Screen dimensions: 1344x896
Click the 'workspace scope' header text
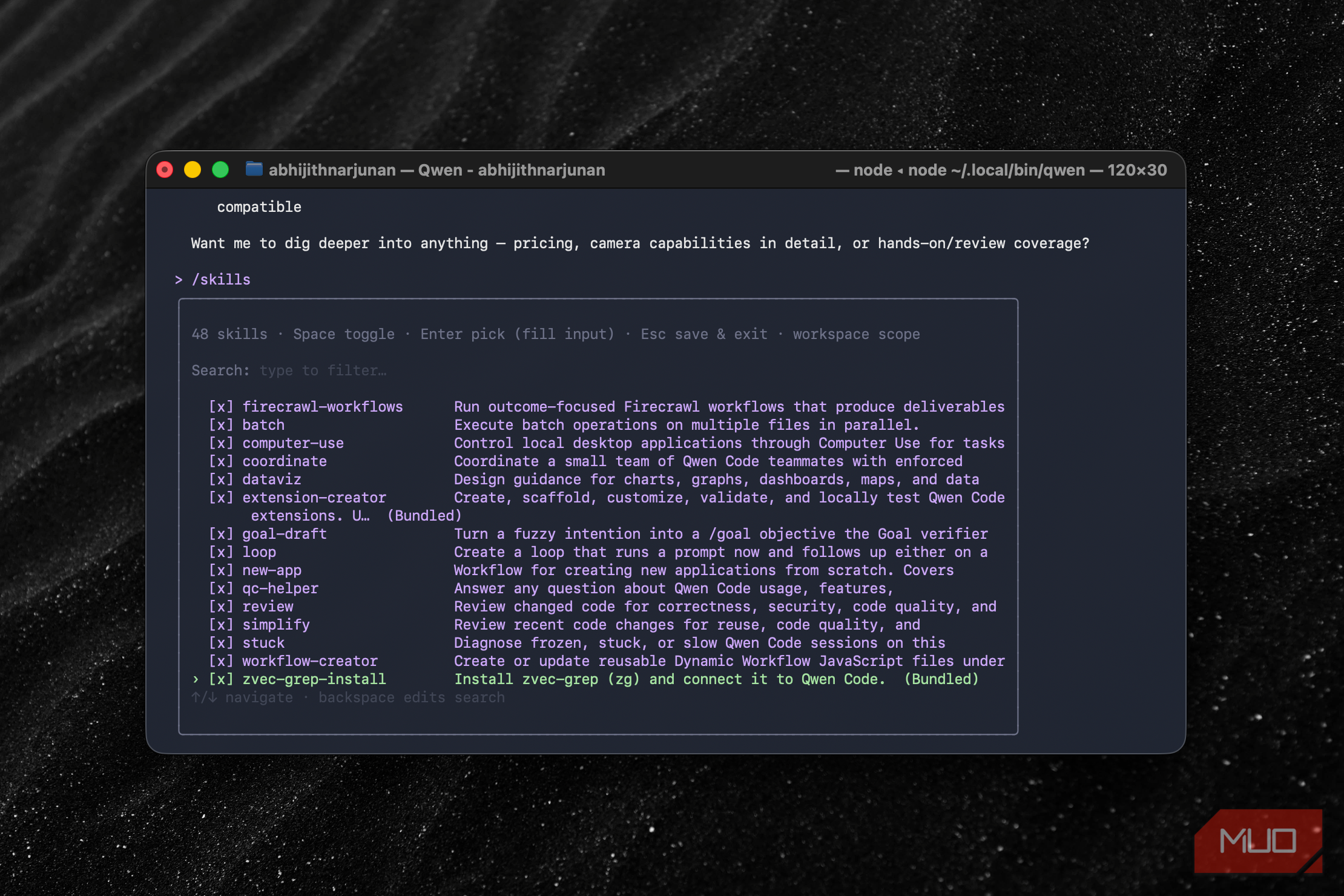(x=856, y=334)
